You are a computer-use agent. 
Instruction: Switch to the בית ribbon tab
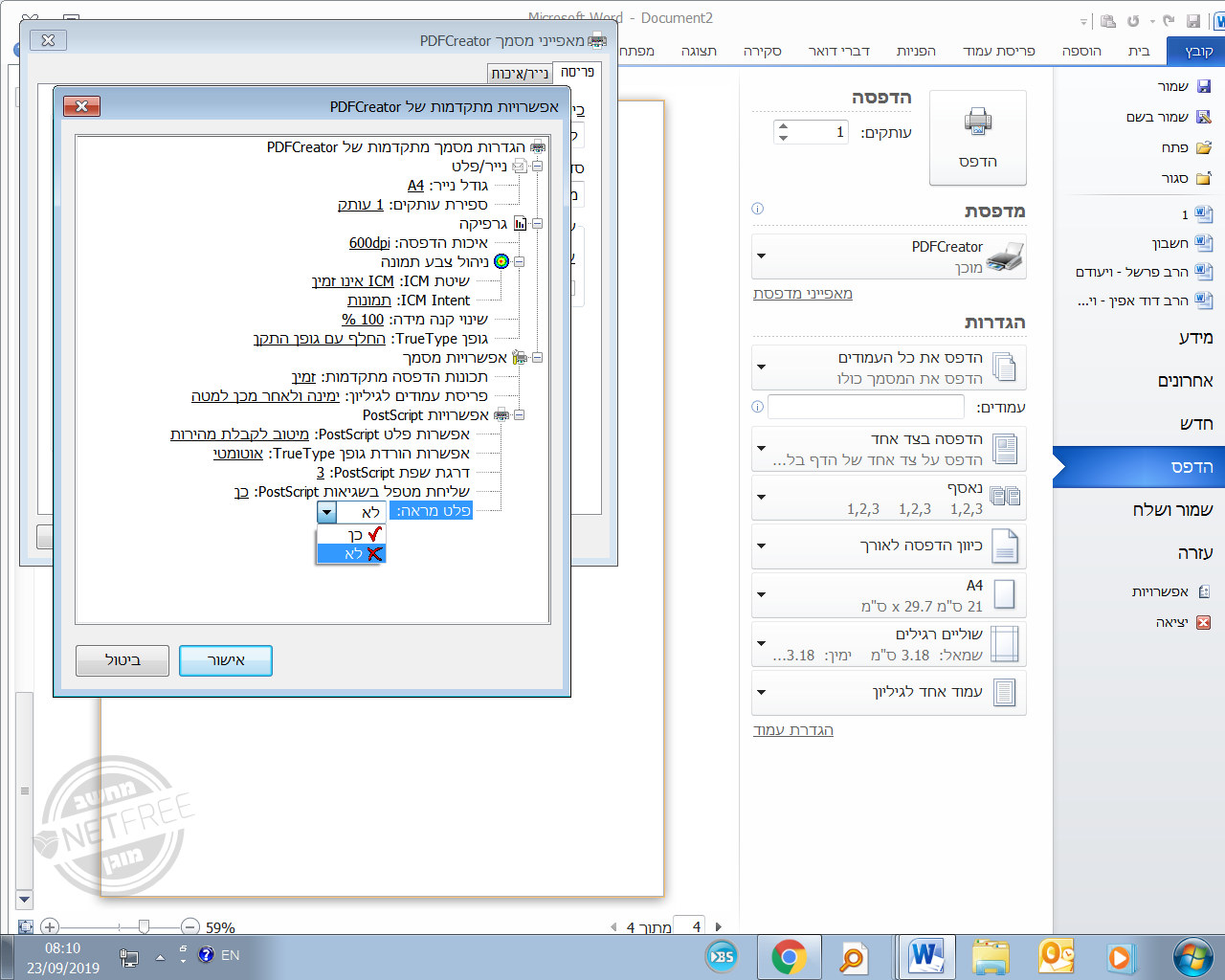(1139, 51)
